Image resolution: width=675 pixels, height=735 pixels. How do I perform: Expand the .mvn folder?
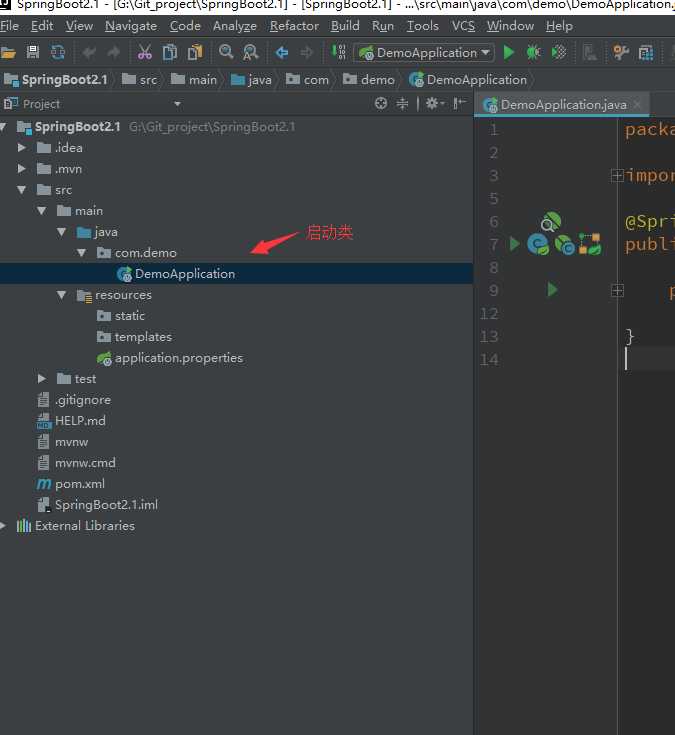tap(22, 169)
